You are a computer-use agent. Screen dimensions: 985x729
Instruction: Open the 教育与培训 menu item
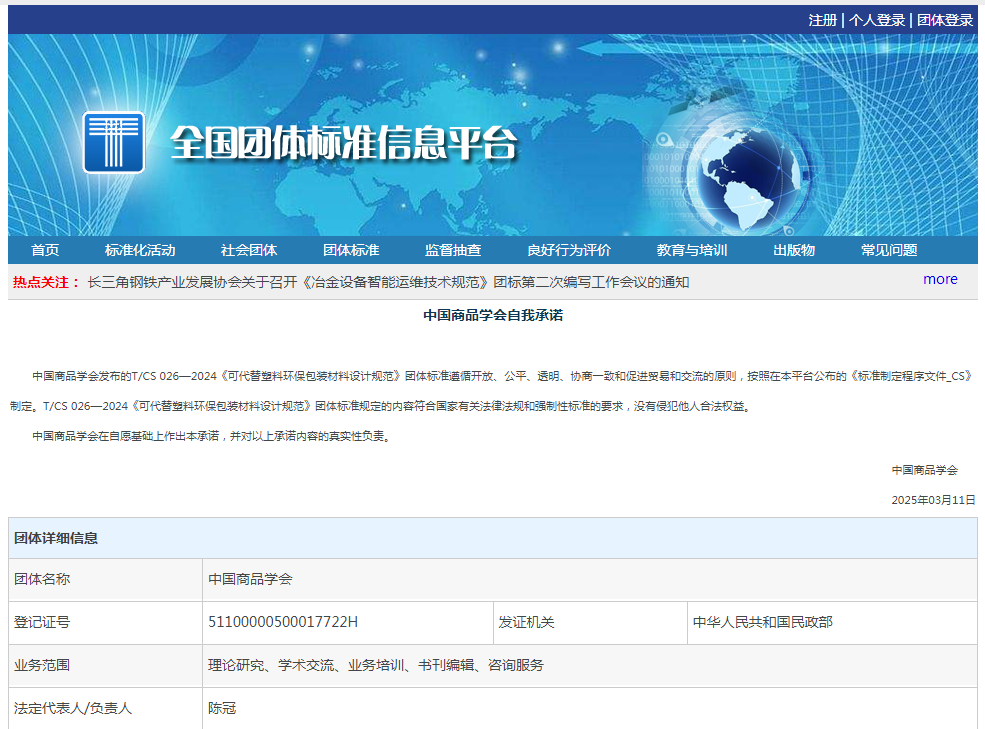point(692,250)
